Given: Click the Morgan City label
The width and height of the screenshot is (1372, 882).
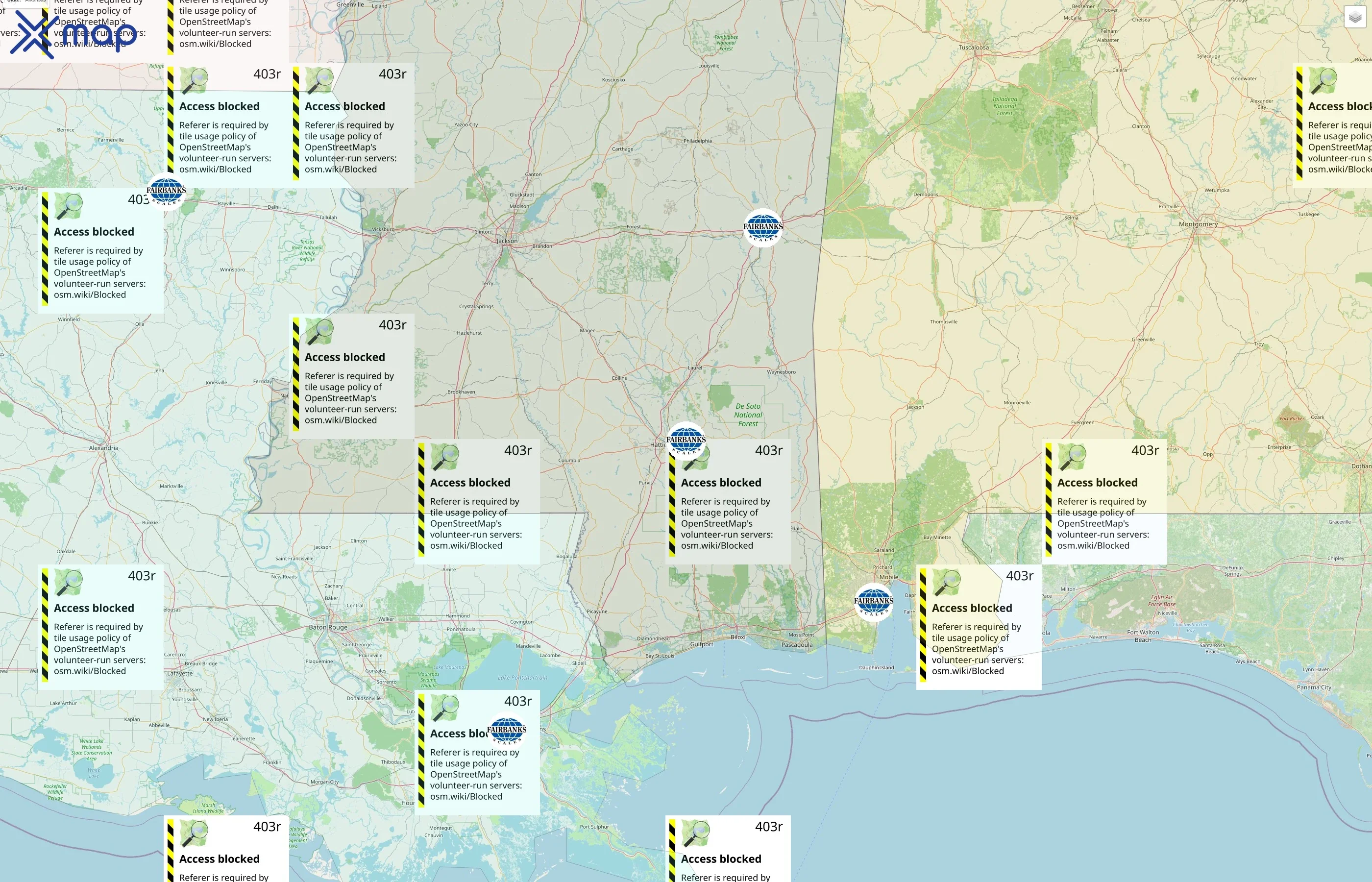Looking at the screenshot, I should click(324, 782).
